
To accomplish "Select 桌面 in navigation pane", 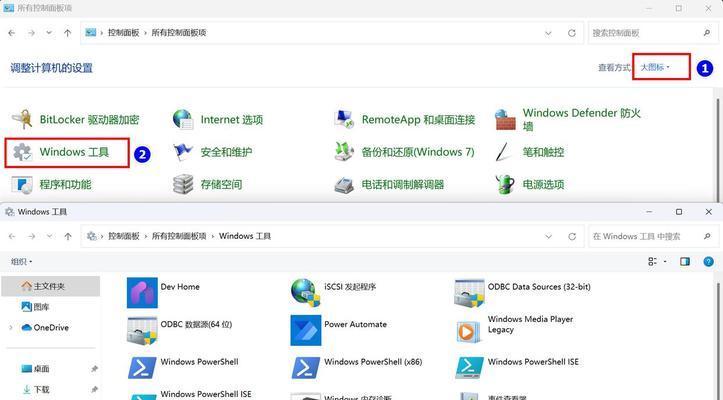I will click(x=36, y=369).
